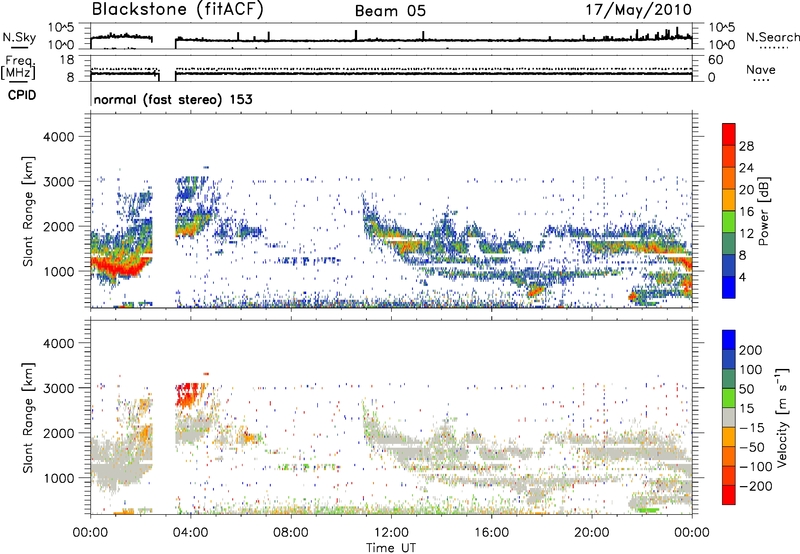This screenshot has width=800, height=554.
Task: Click "3000" tick on the velocity panel
Action: pyautogui.click(x=58, y=388)
